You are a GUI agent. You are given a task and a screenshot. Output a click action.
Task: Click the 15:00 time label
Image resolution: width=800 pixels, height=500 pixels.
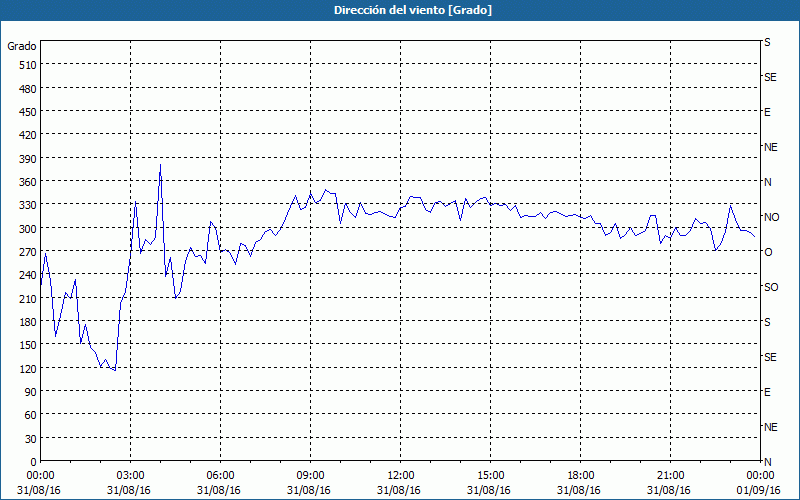490,476
